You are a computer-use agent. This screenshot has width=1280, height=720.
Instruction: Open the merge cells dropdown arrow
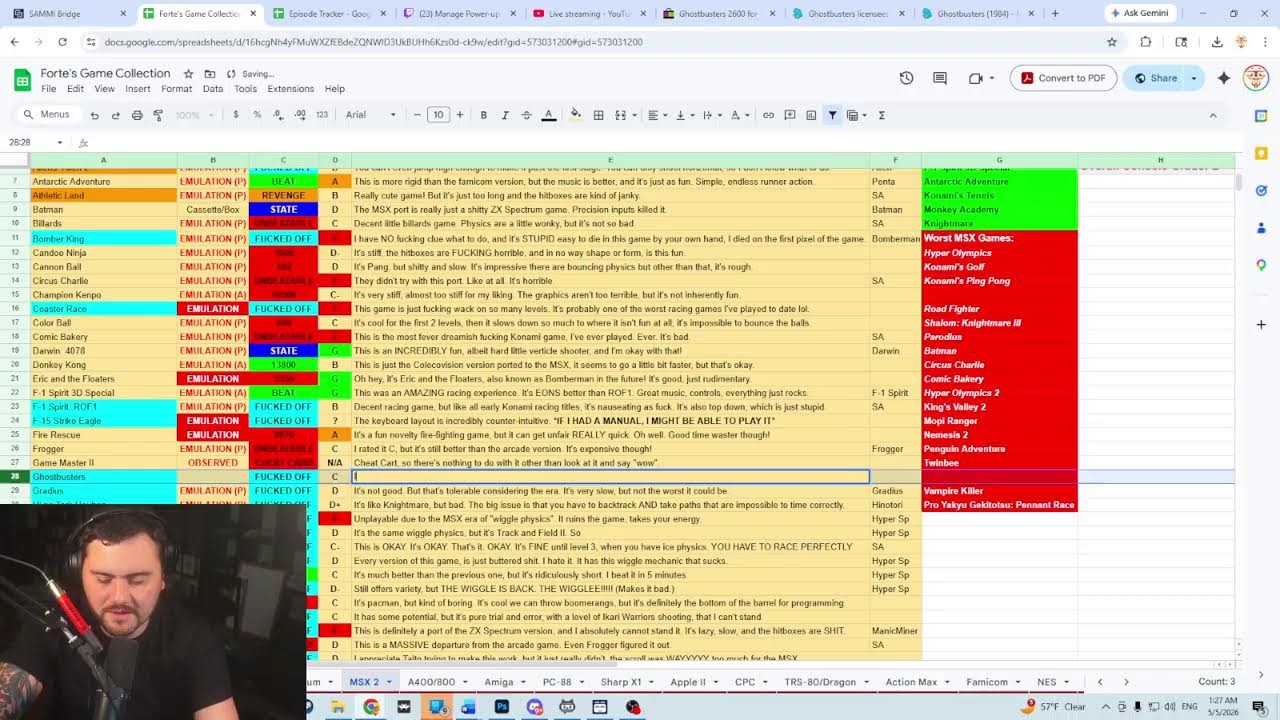click(634, 115)
